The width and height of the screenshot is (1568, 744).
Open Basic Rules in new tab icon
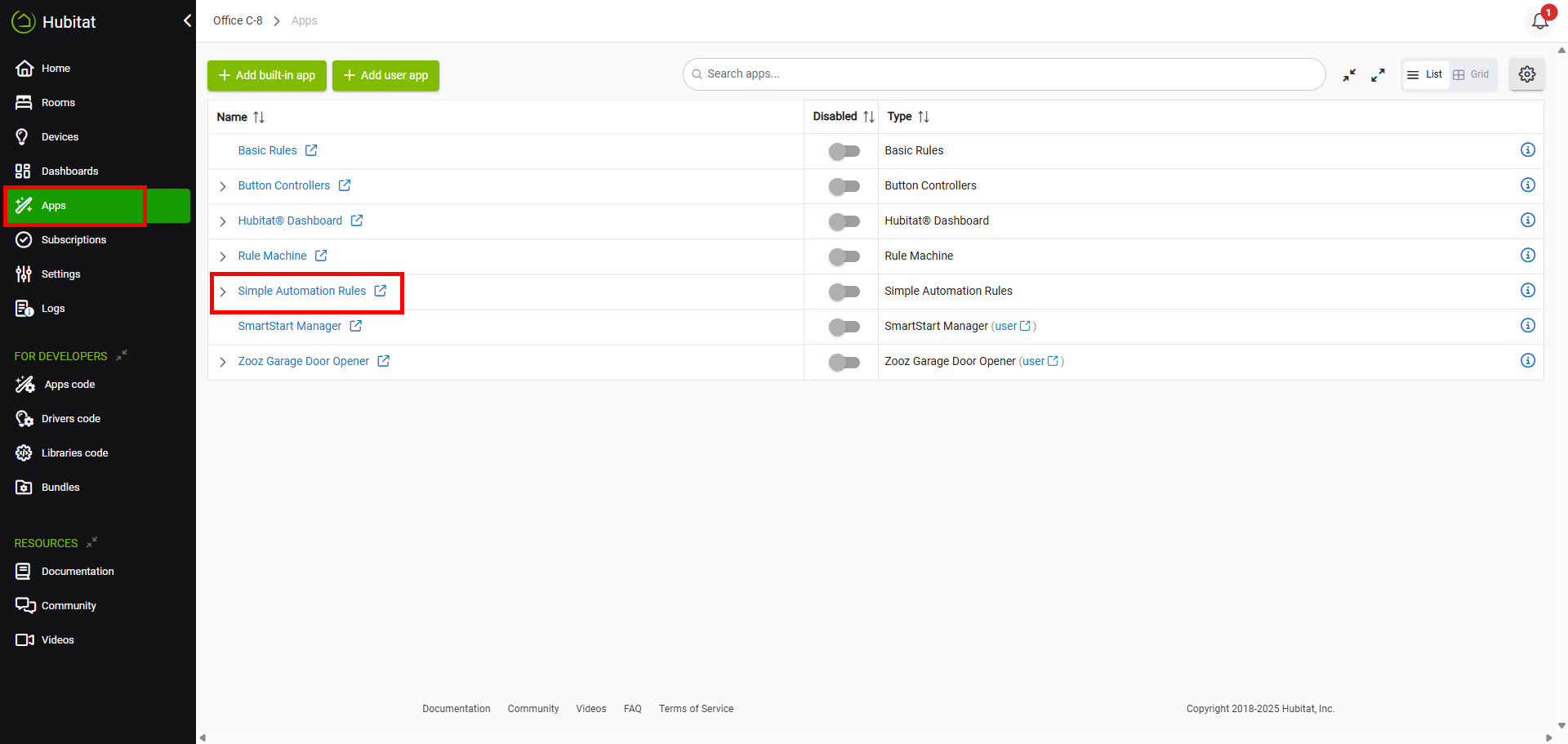(311, 150)
